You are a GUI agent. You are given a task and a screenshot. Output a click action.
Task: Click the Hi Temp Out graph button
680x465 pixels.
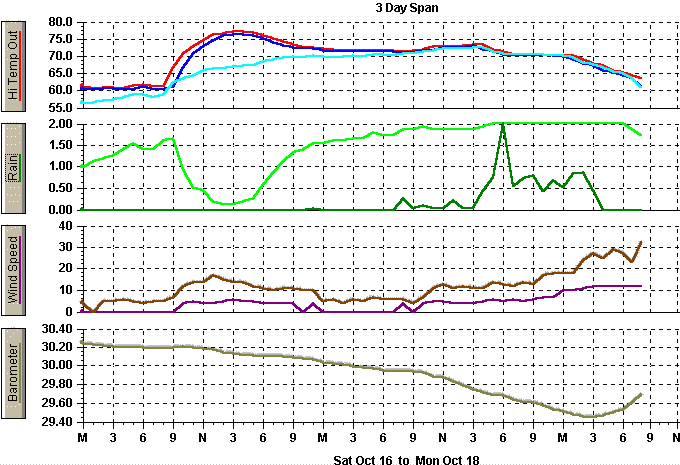tap(13, 66)
